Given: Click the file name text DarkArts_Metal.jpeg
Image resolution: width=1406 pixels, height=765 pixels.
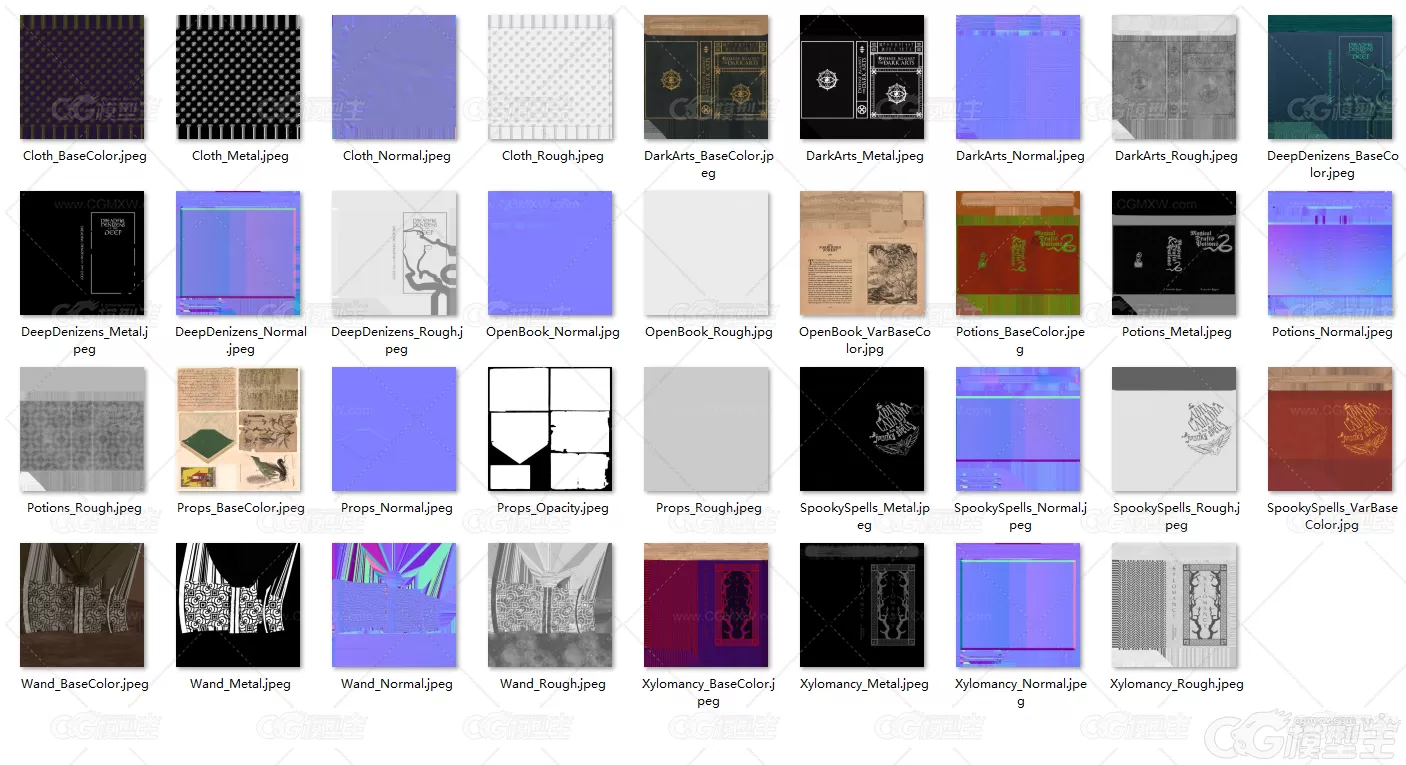Looking at the screenshot, I should click(865, 156).
